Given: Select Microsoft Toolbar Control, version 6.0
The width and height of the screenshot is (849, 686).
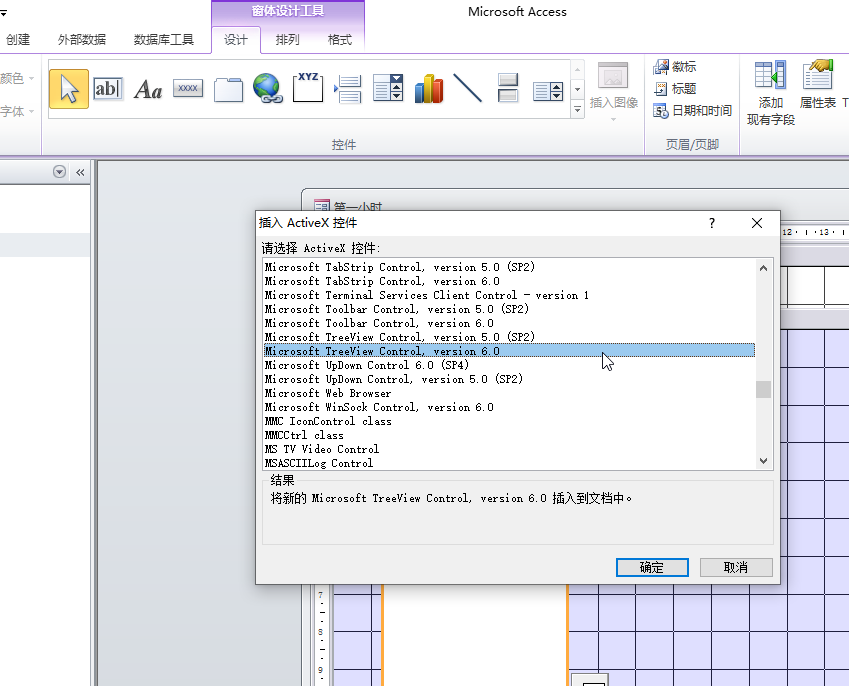Looking at the screenshot, I should coord(509,323).
